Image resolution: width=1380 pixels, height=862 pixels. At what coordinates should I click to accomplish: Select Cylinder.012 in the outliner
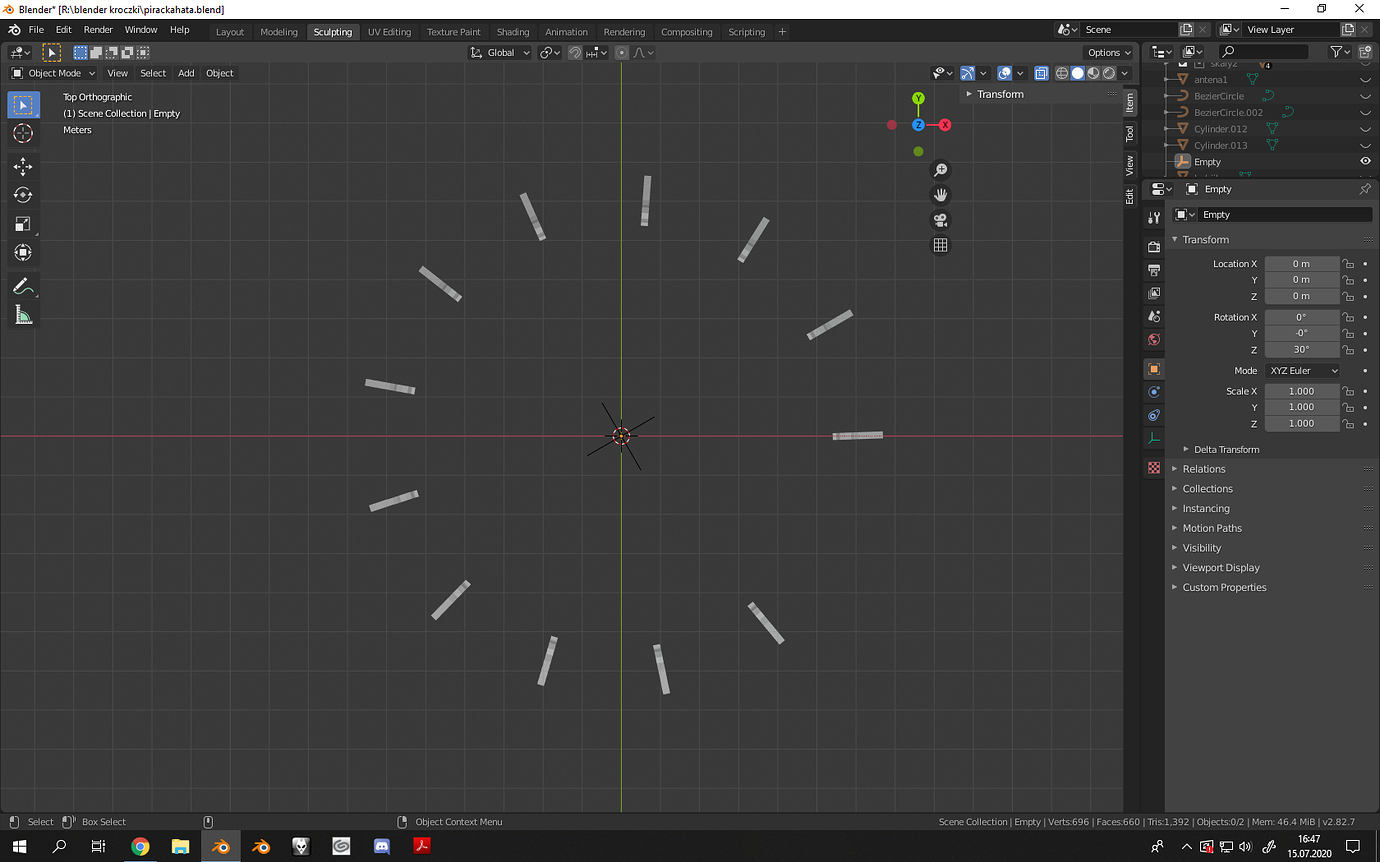(1220, 129)
